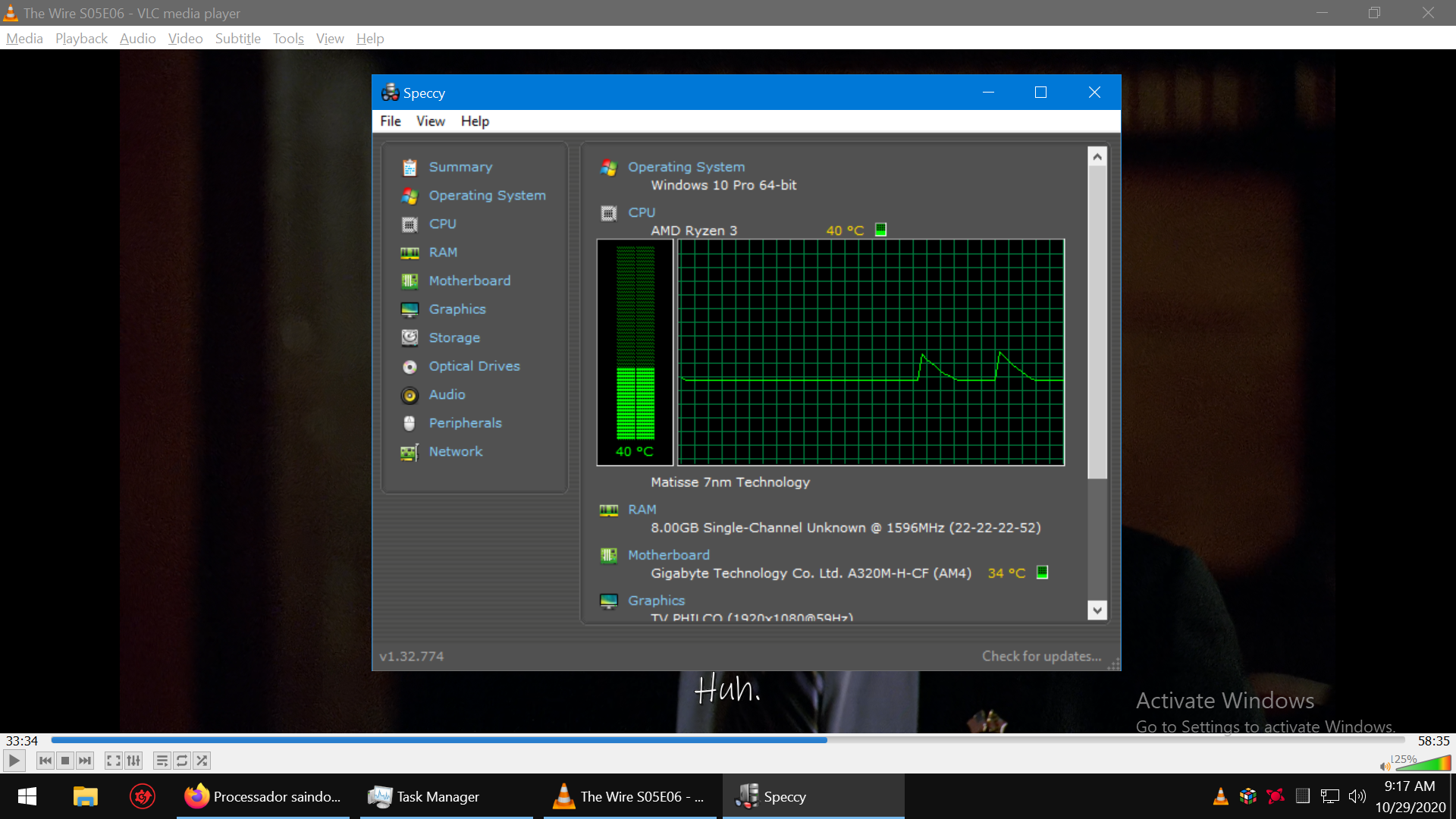This screenshot has width=1456, height=819.
Task: Click the Summary clipboard icon in sidebar
Action: click(409, 168)
